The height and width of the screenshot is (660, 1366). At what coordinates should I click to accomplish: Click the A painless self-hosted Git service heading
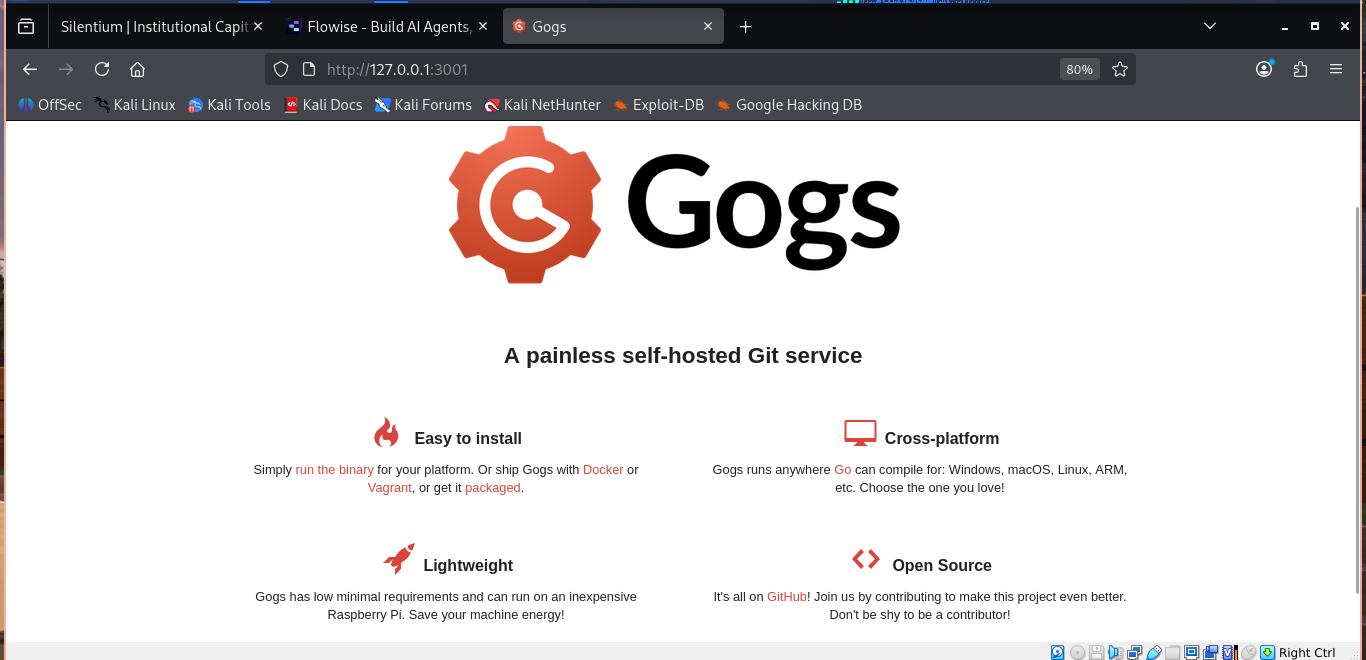[683, 355]
